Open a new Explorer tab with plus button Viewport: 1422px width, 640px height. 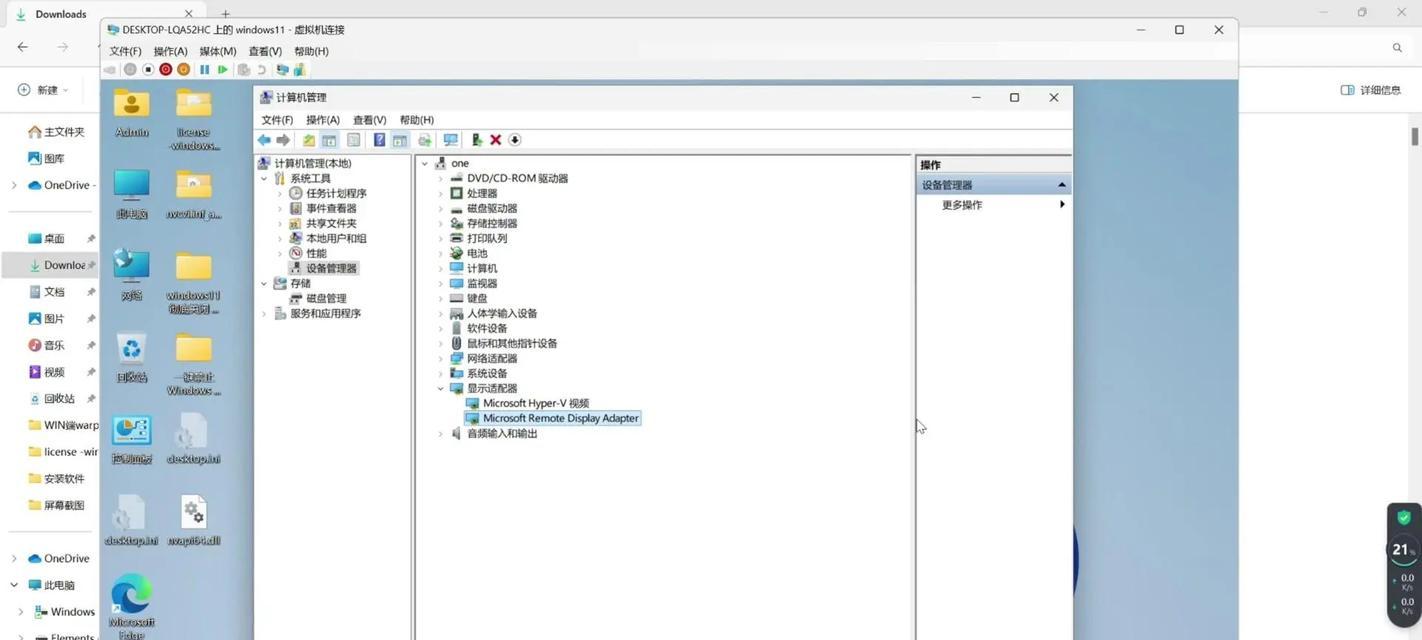[226, 14]
